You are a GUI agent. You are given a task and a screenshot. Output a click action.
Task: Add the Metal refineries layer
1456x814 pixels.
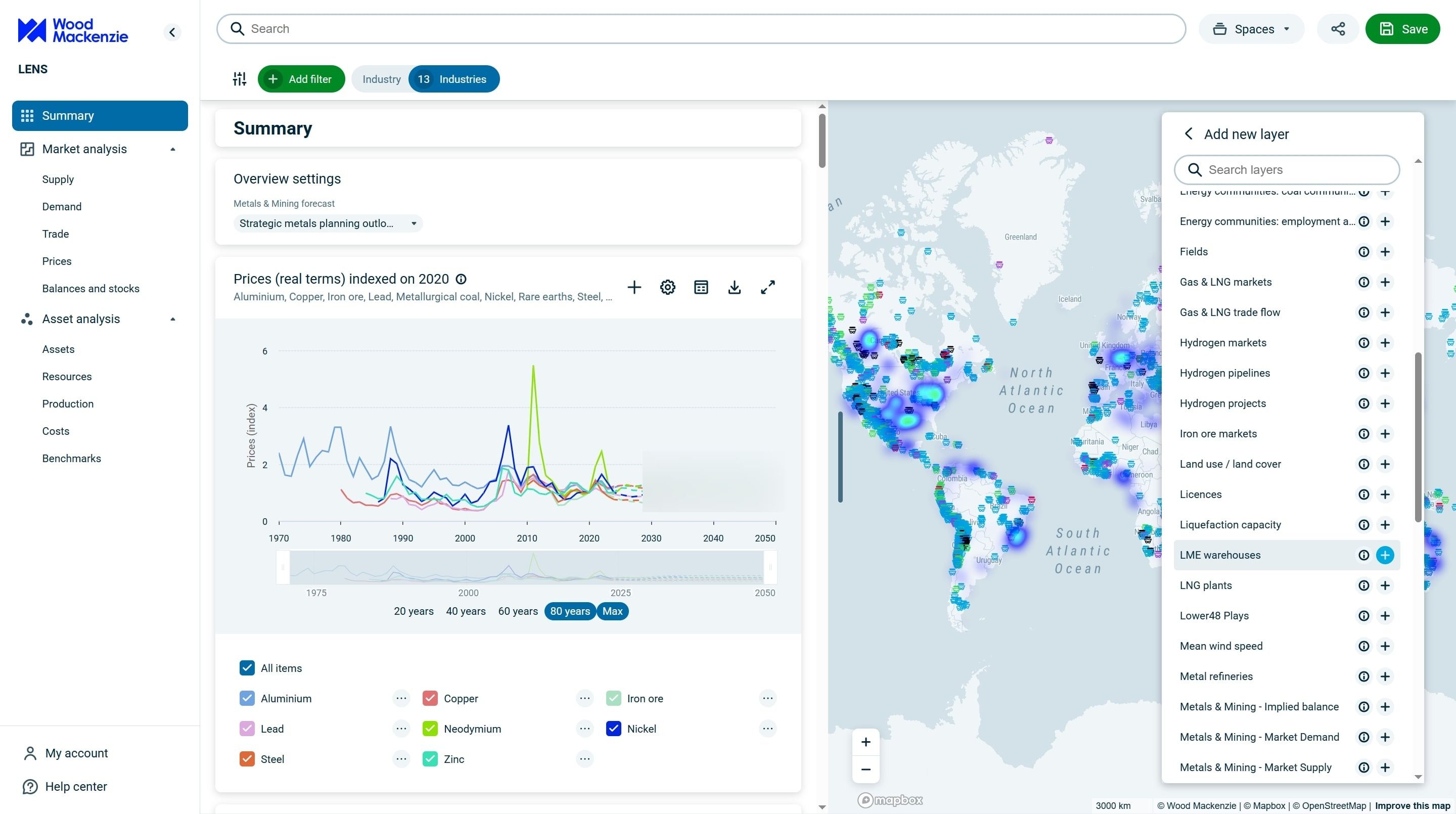click(1385, 676)
